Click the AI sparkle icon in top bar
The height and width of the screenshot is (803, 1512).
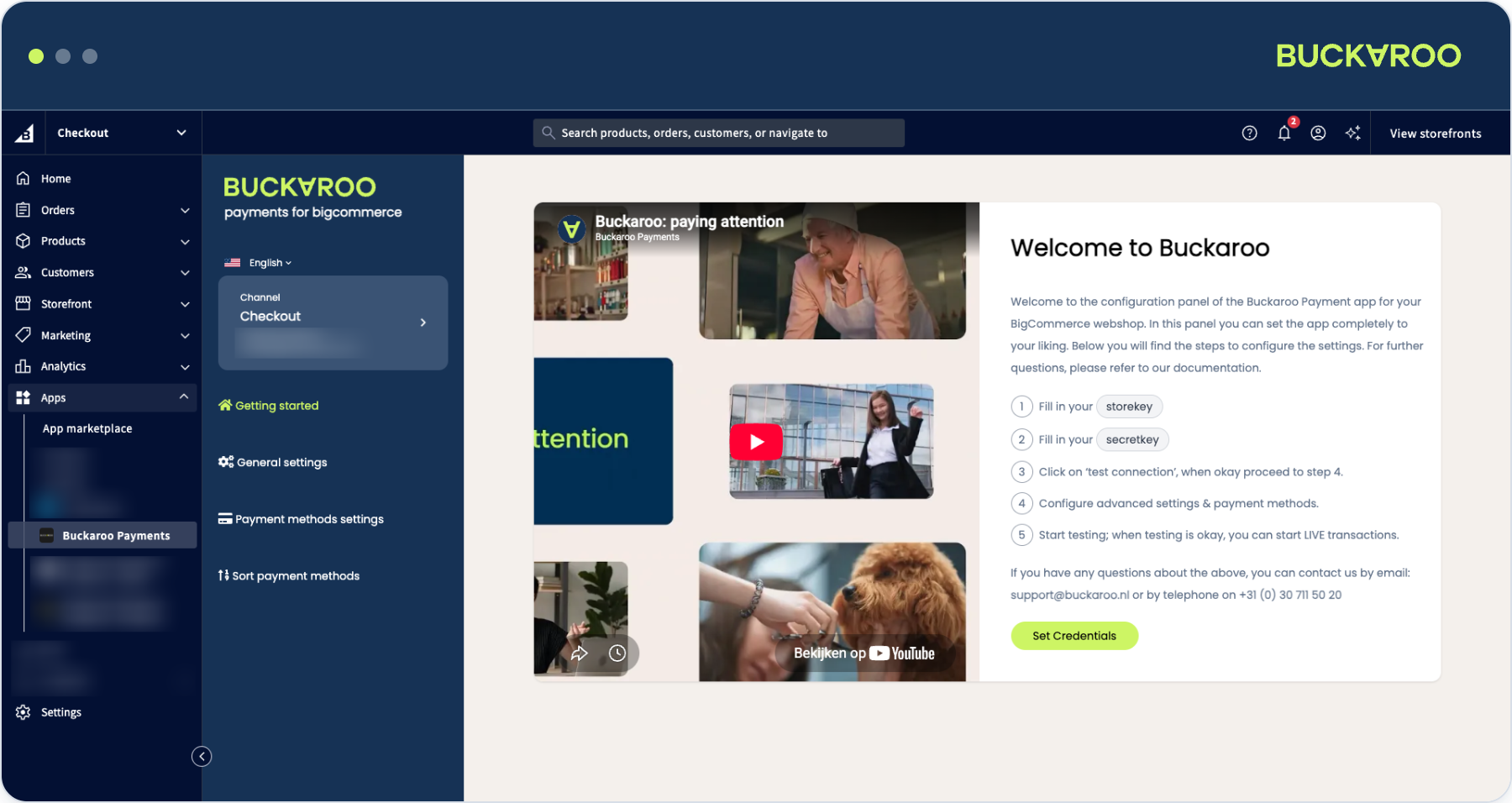pos(1352,133)
